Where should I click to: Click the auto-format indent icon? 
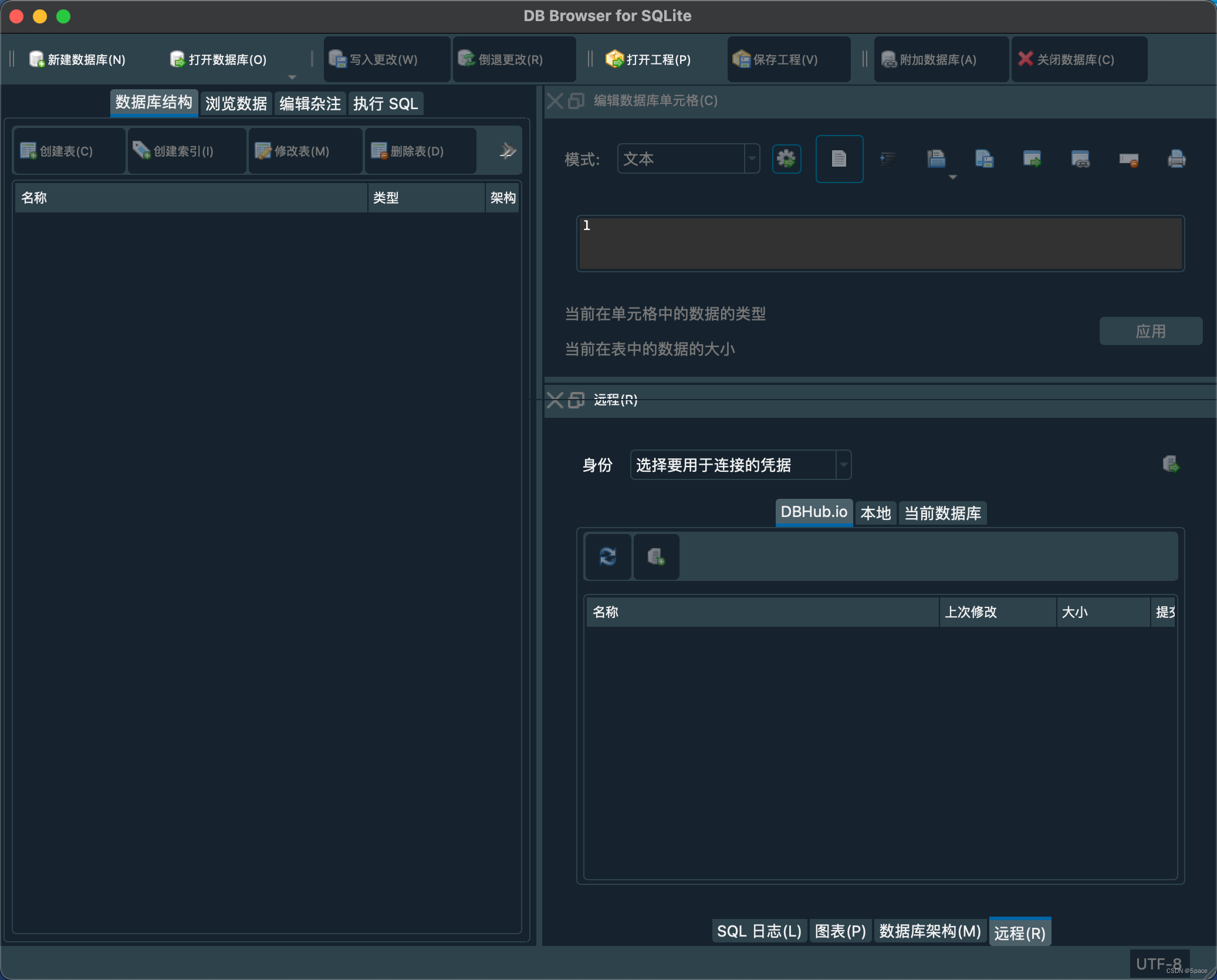(887, 158)
